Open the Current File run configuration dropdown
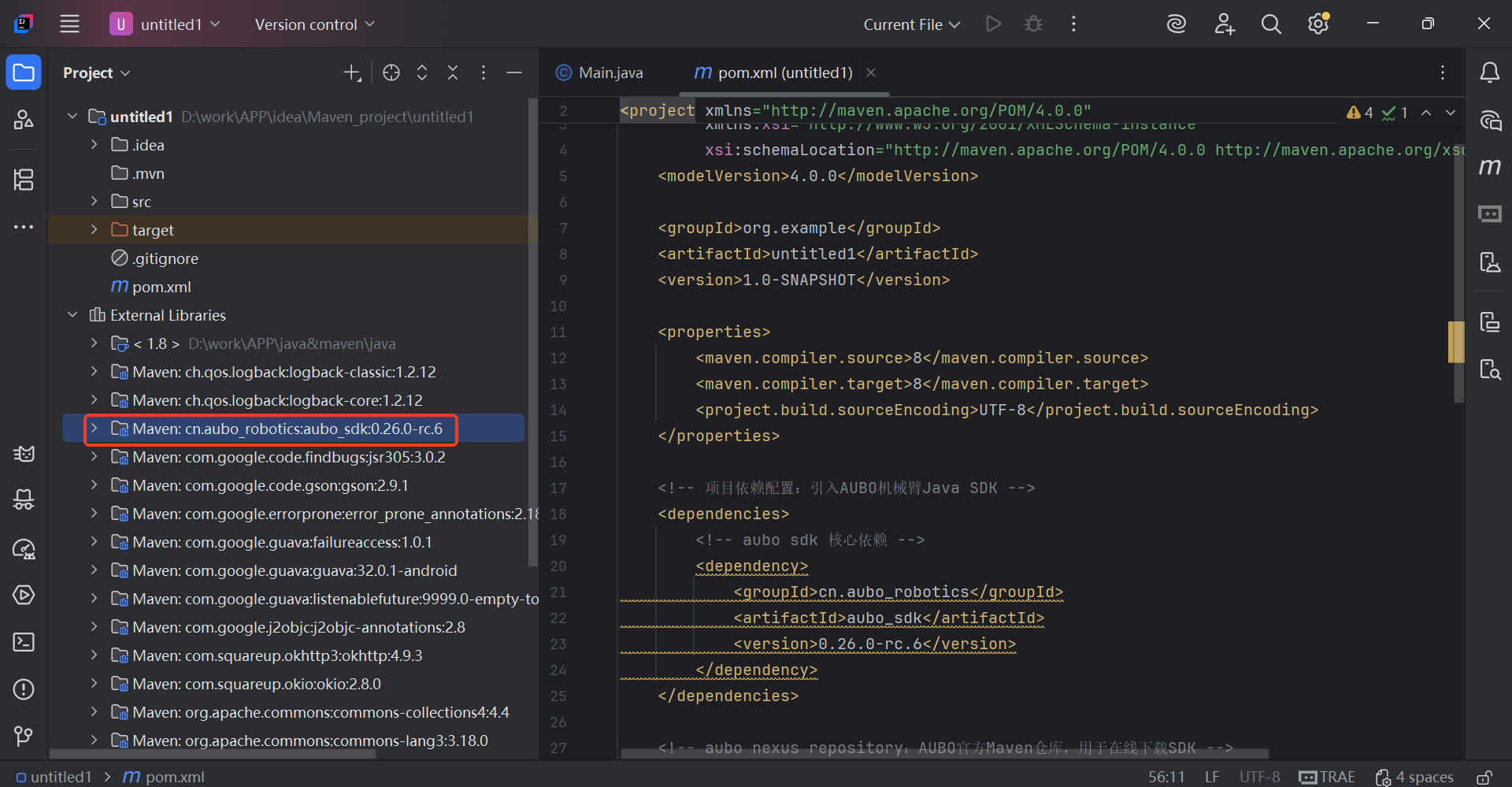 (x=910, y=24)
